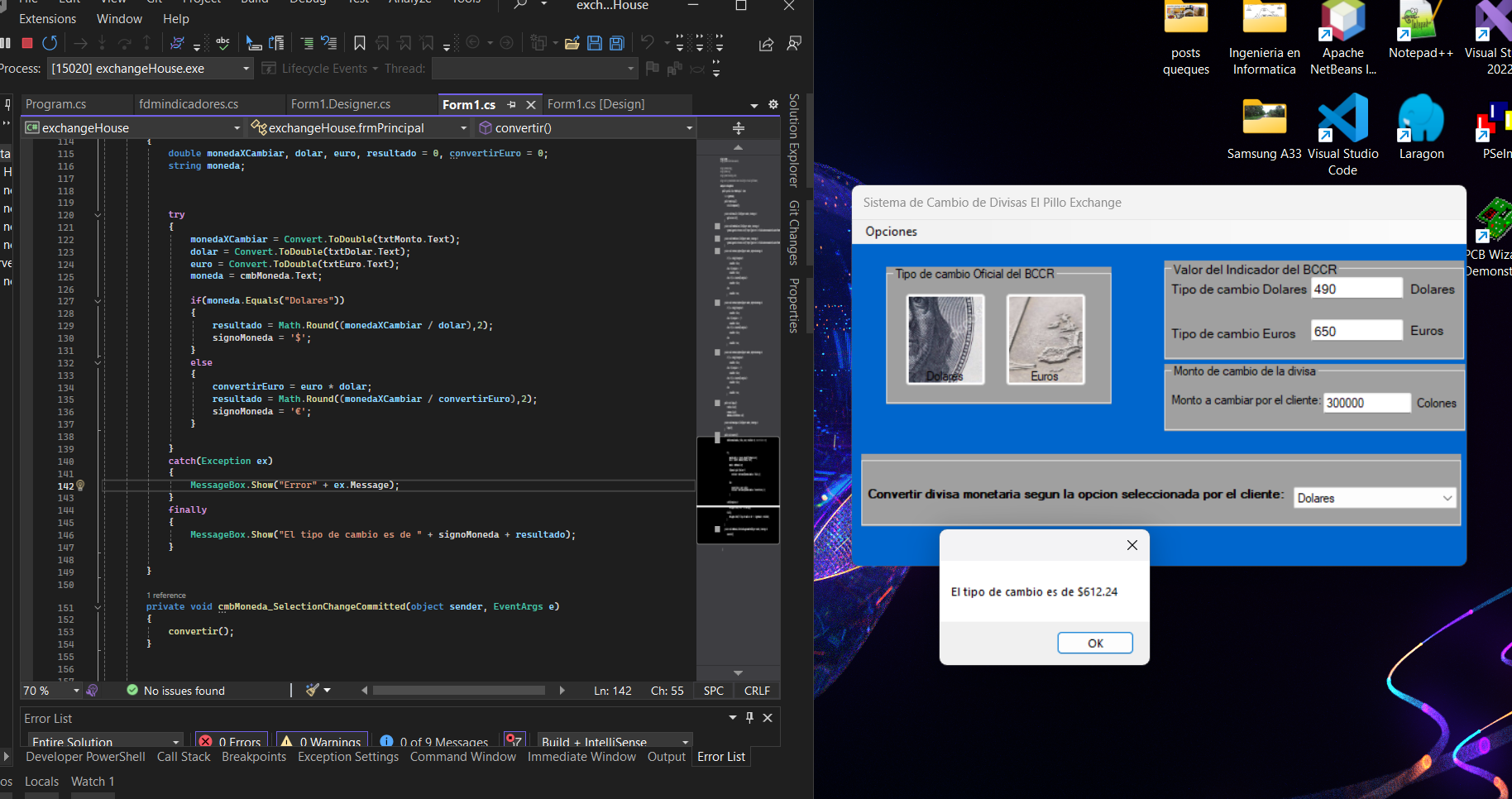Click the Dolares coin image
The image size is (1512, 799).
coord(945,339)
